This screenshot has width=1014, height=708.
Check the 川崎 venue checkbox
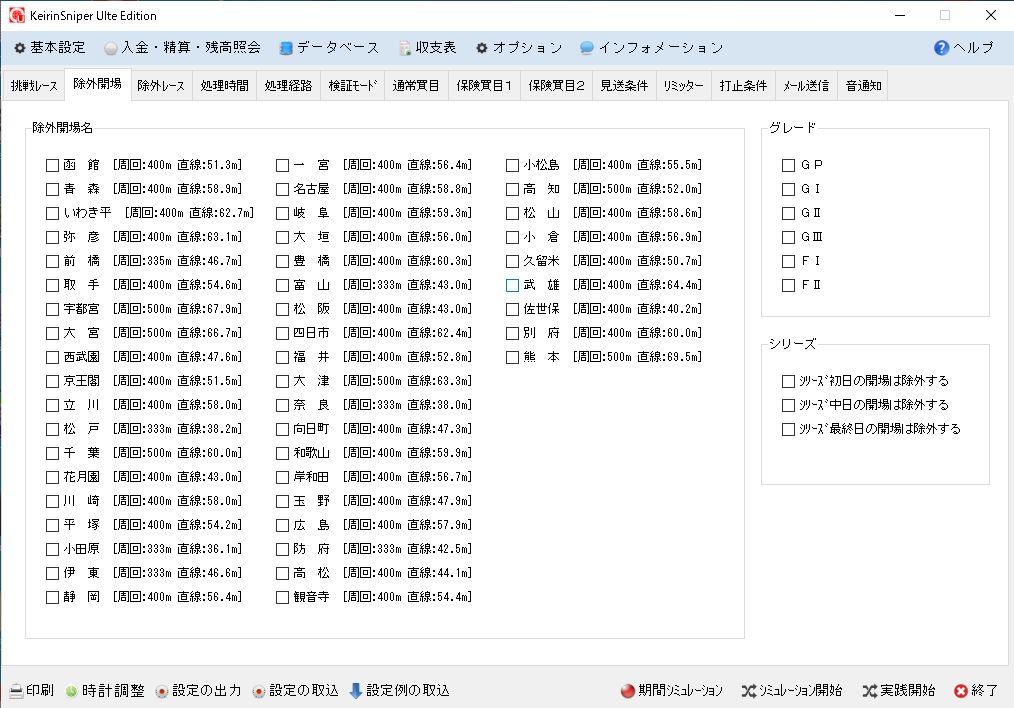pyautogui.click(x=52, y=501)
